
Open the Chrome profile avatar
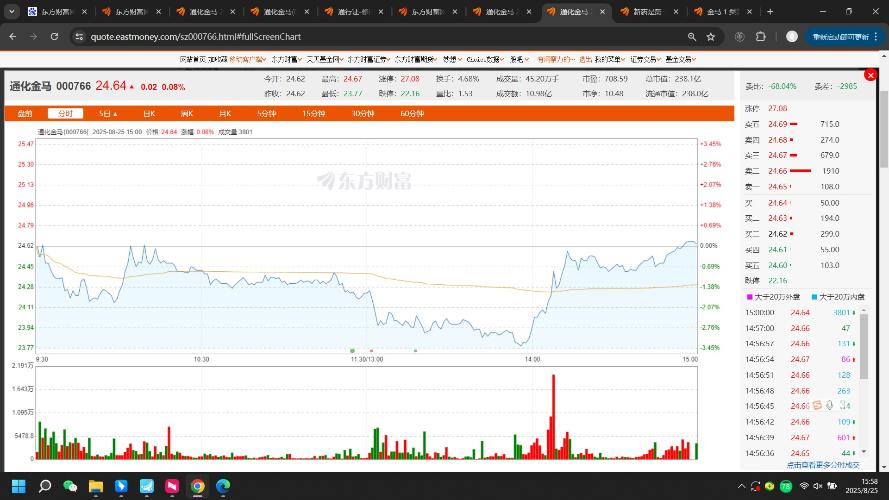[x=792, y=36]
